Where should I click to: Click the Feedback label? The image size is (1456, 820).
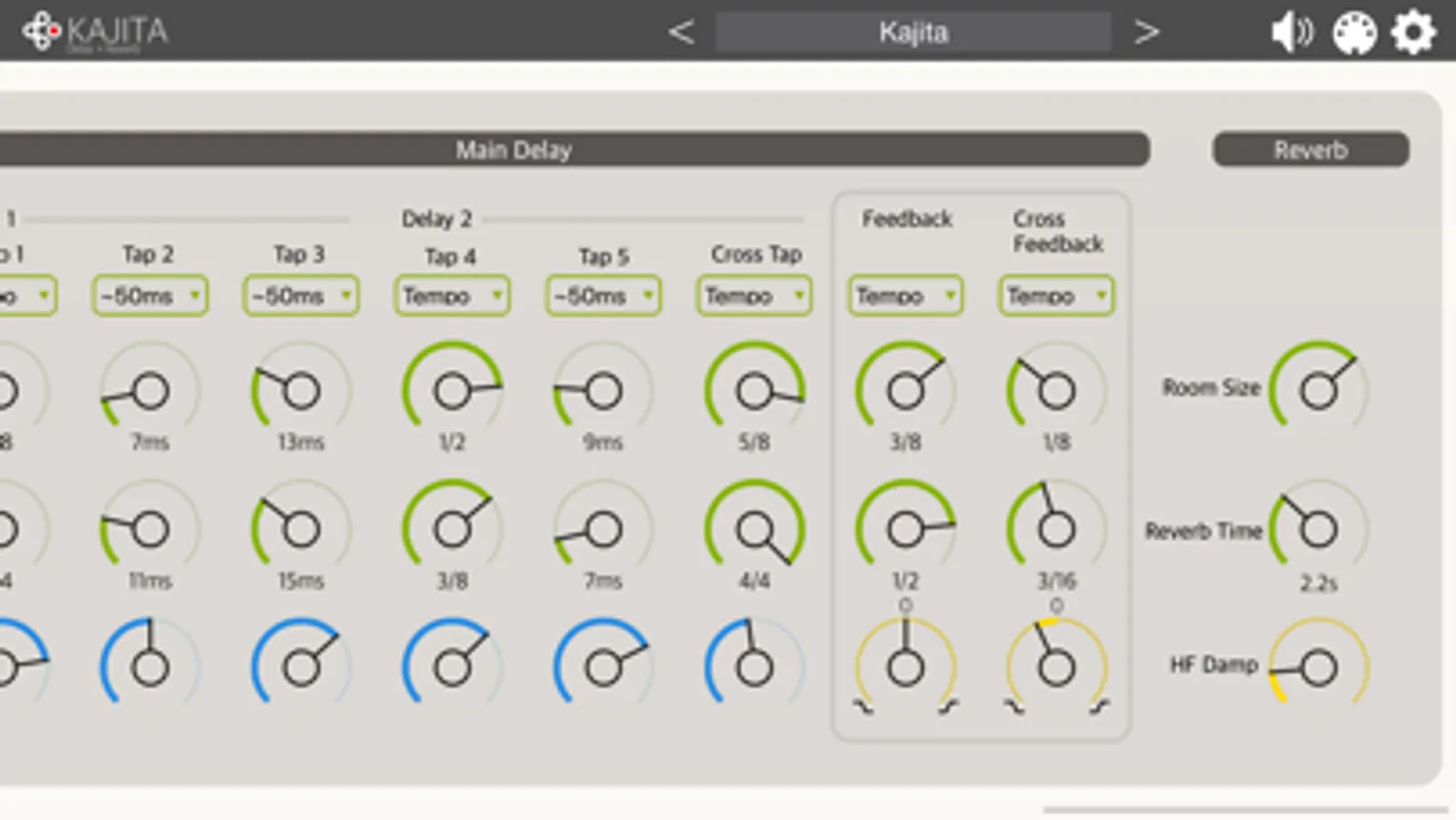[x=907, y=219]
